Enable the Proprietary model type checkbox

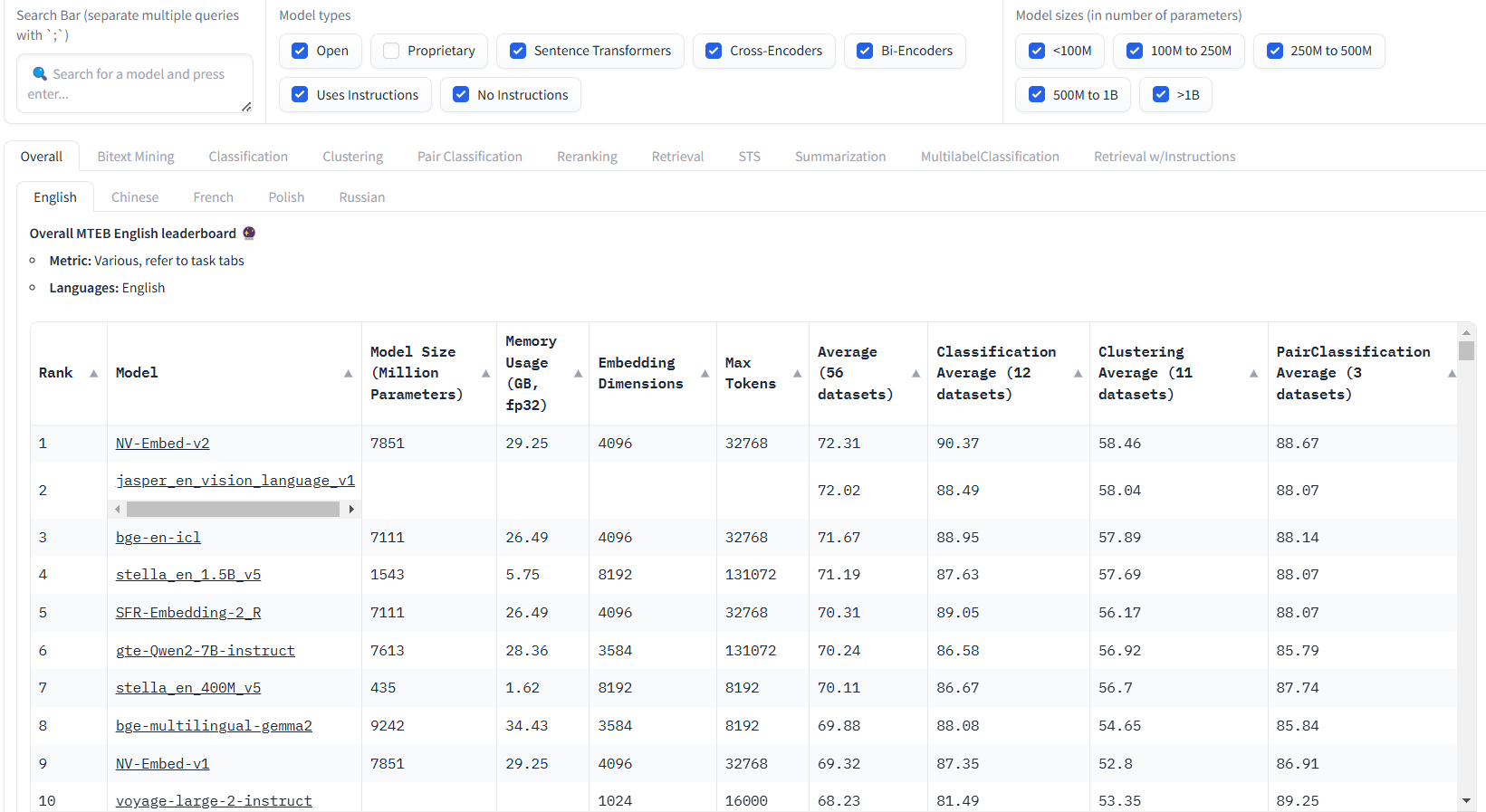click(391, 51)
